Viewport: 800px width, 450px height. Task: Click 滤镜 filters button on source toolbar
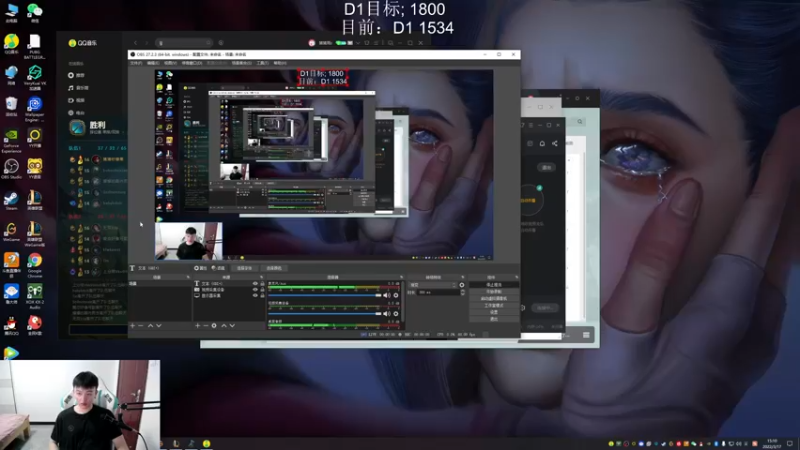pyautogui.click(x=218, y=268)
